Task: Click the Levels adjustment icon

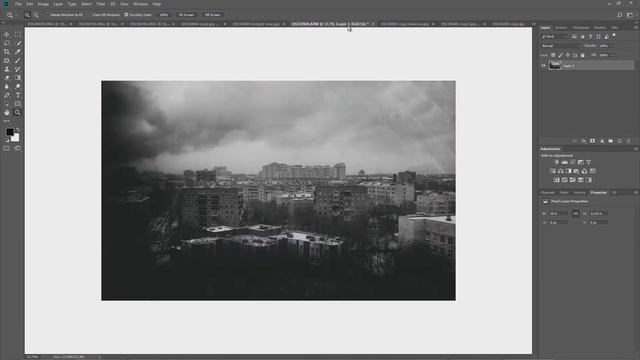Action: pyautogui.click(x=564, y=162)
